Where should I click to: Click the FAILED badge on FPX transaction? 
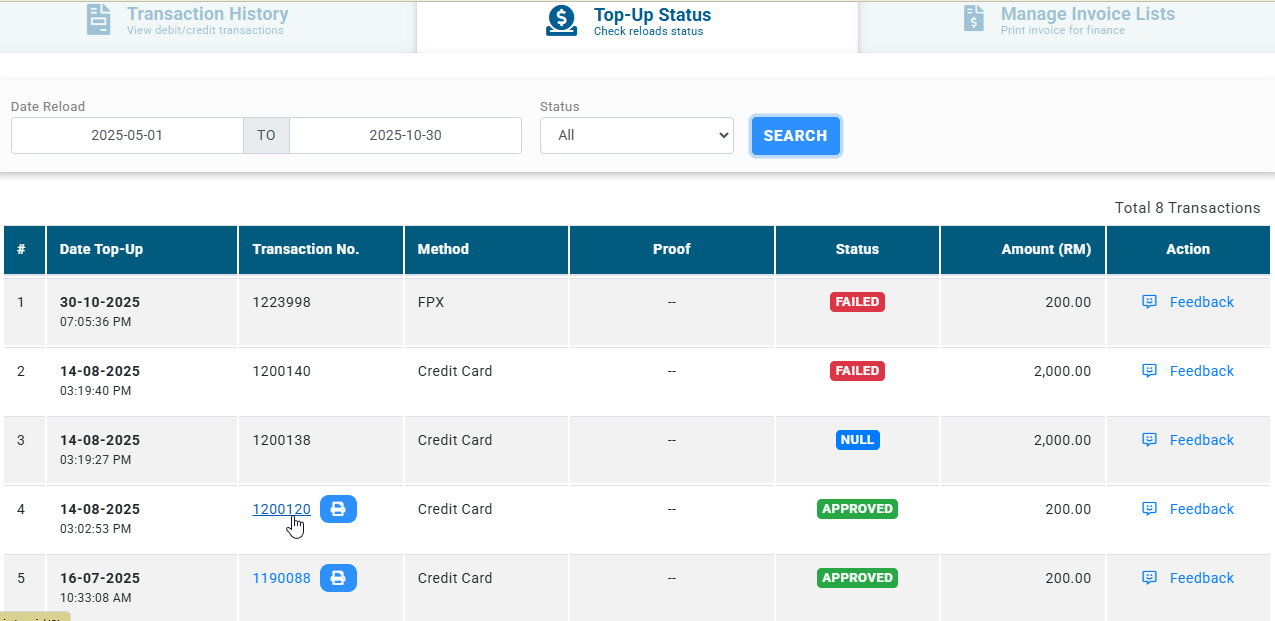point(857,302)
